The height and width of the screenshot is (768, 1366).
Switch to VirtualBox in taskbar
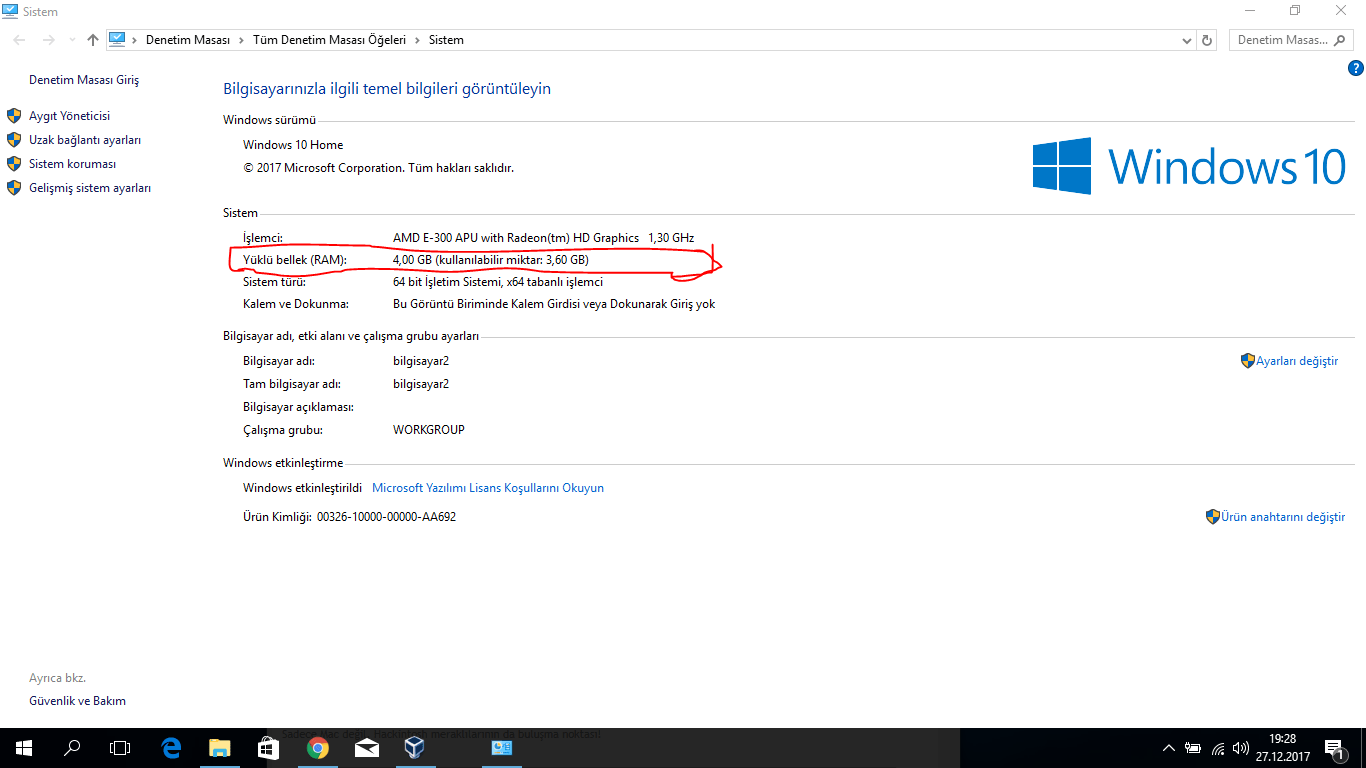415,748
